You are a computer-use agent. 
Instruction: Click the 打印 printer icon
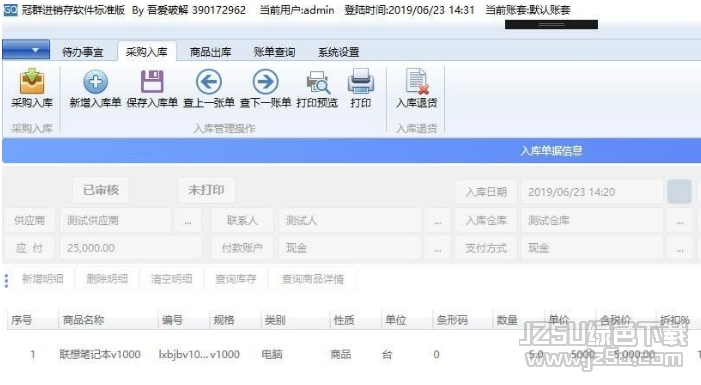[360, 88]
